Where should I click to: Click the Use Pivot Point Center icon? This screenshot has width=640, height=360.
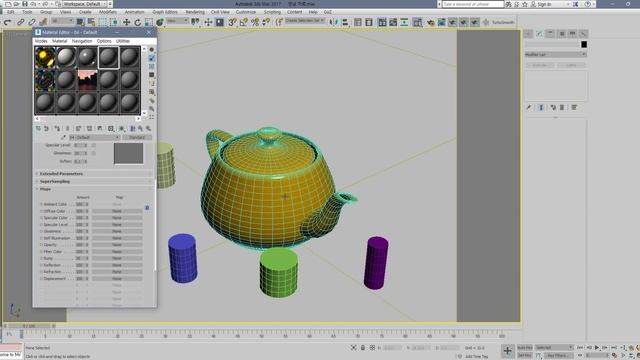pyautogui.click(x=195, y=22)
